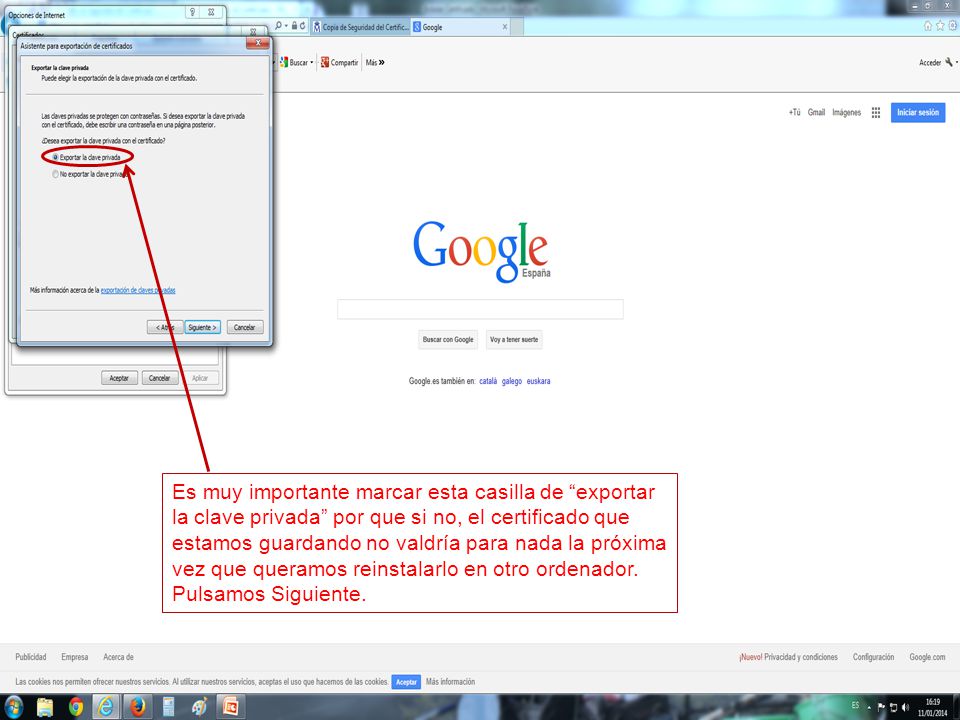Image resolution: width=960 pixels, height=720 pixels.
Task: Show hidden tray icons arrow
Action: [869, 707]
